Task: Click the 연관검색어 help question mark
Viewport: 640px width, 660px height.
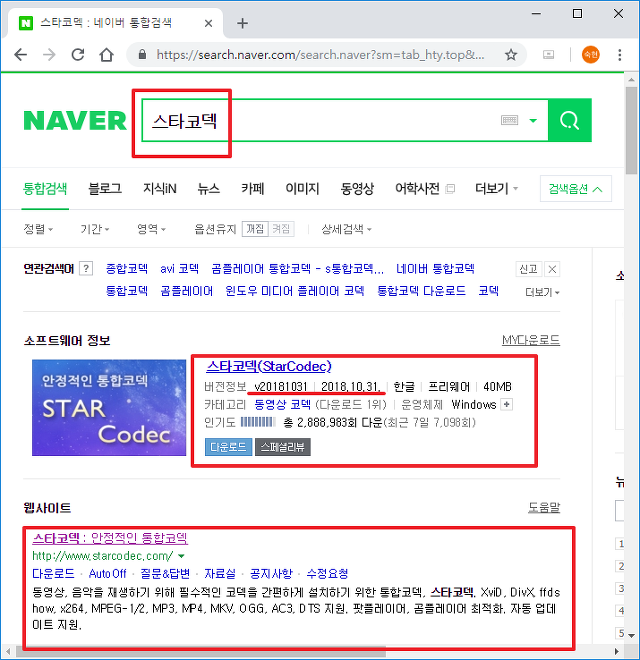Action: click(86, 269)
